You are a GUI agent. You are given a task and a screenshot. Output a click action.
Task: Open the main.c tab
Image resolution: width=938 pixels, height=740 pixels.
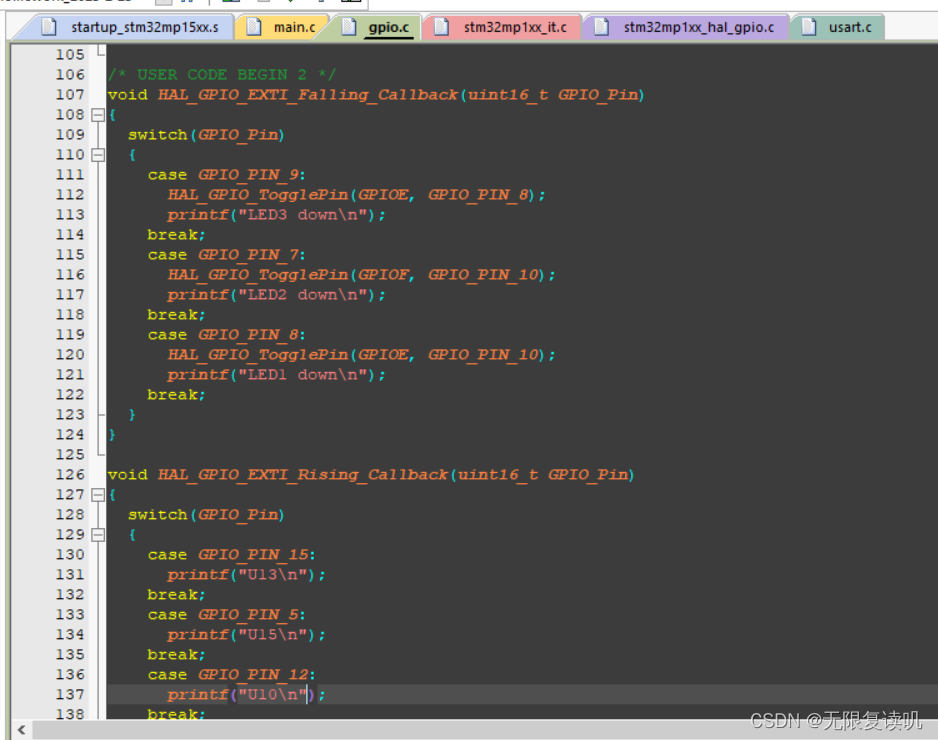coord(281,28)
